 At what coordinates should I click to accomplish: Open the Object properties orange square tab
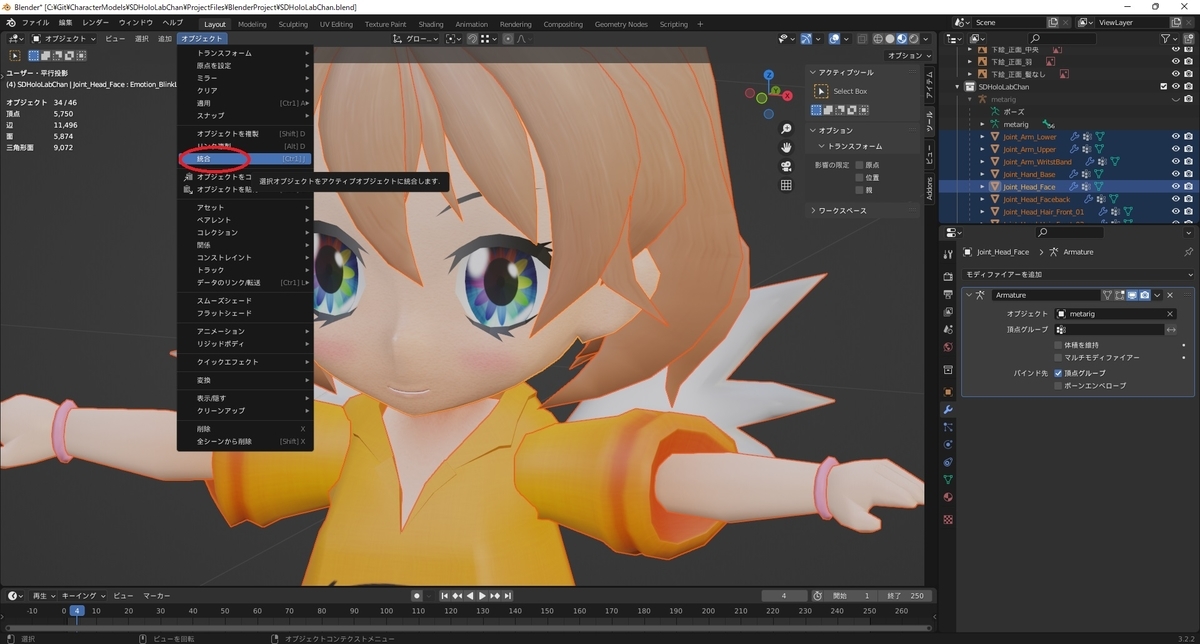click(x=948, y=392)
